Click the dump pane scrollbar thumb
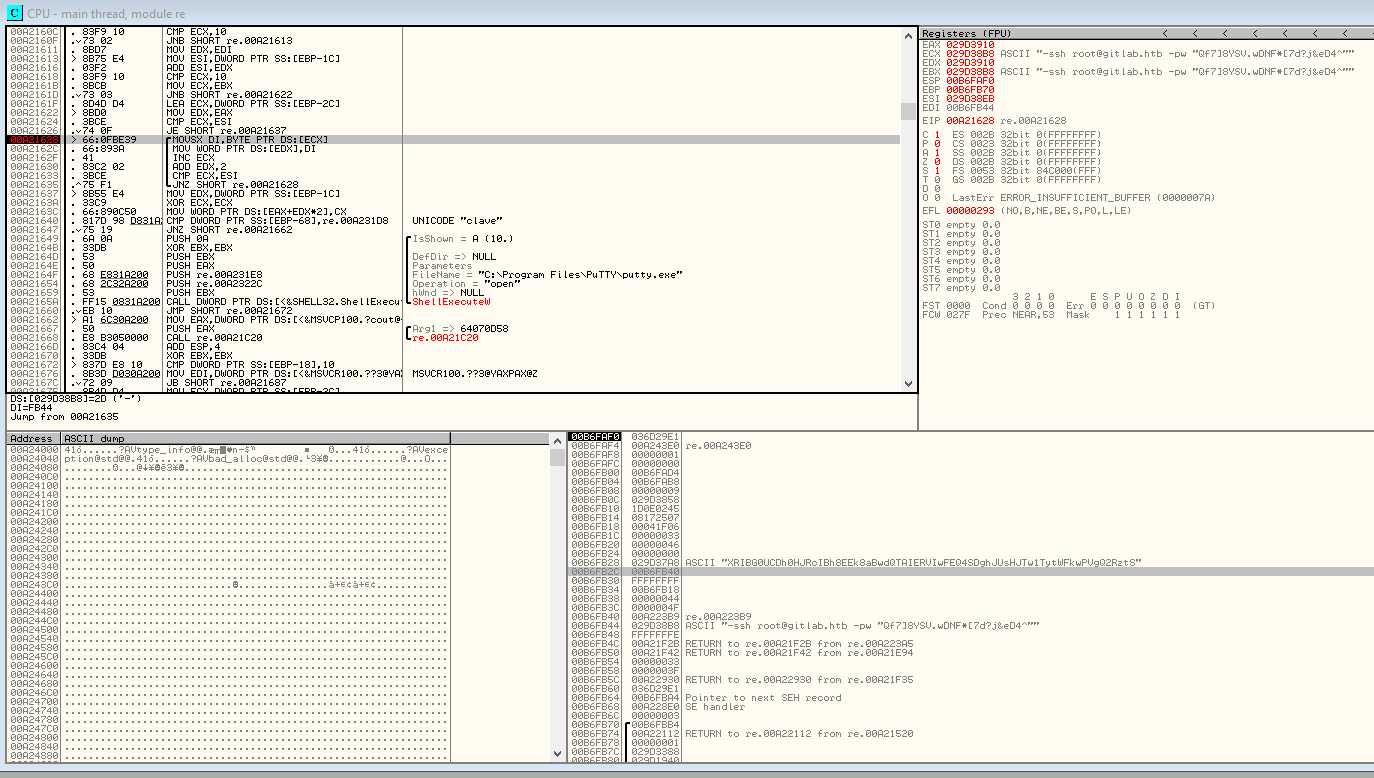This screenshot has height=778, width=1374. pos(557,458)
